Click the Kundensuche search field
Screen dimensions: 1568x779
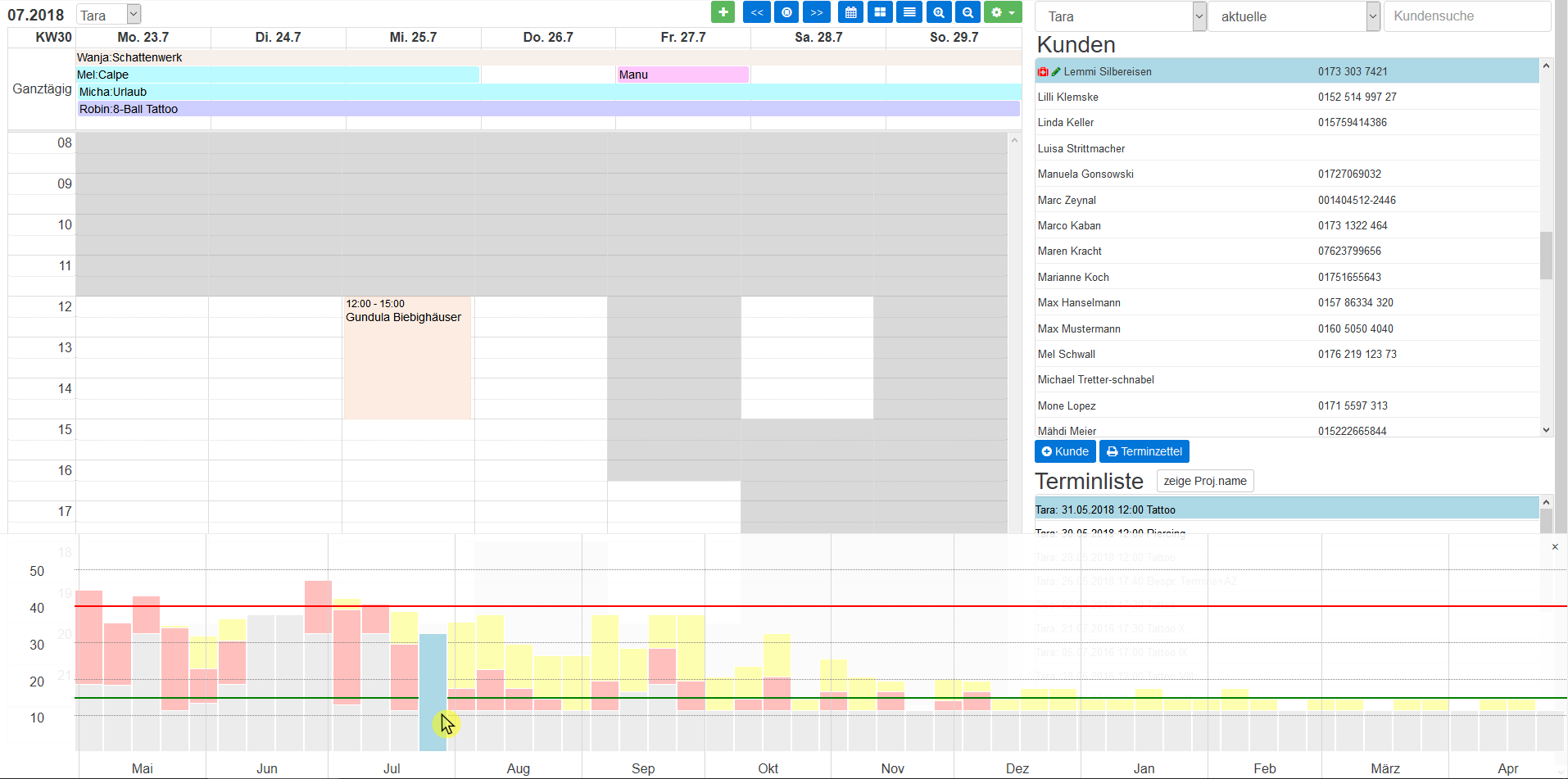coord(1467,16)
